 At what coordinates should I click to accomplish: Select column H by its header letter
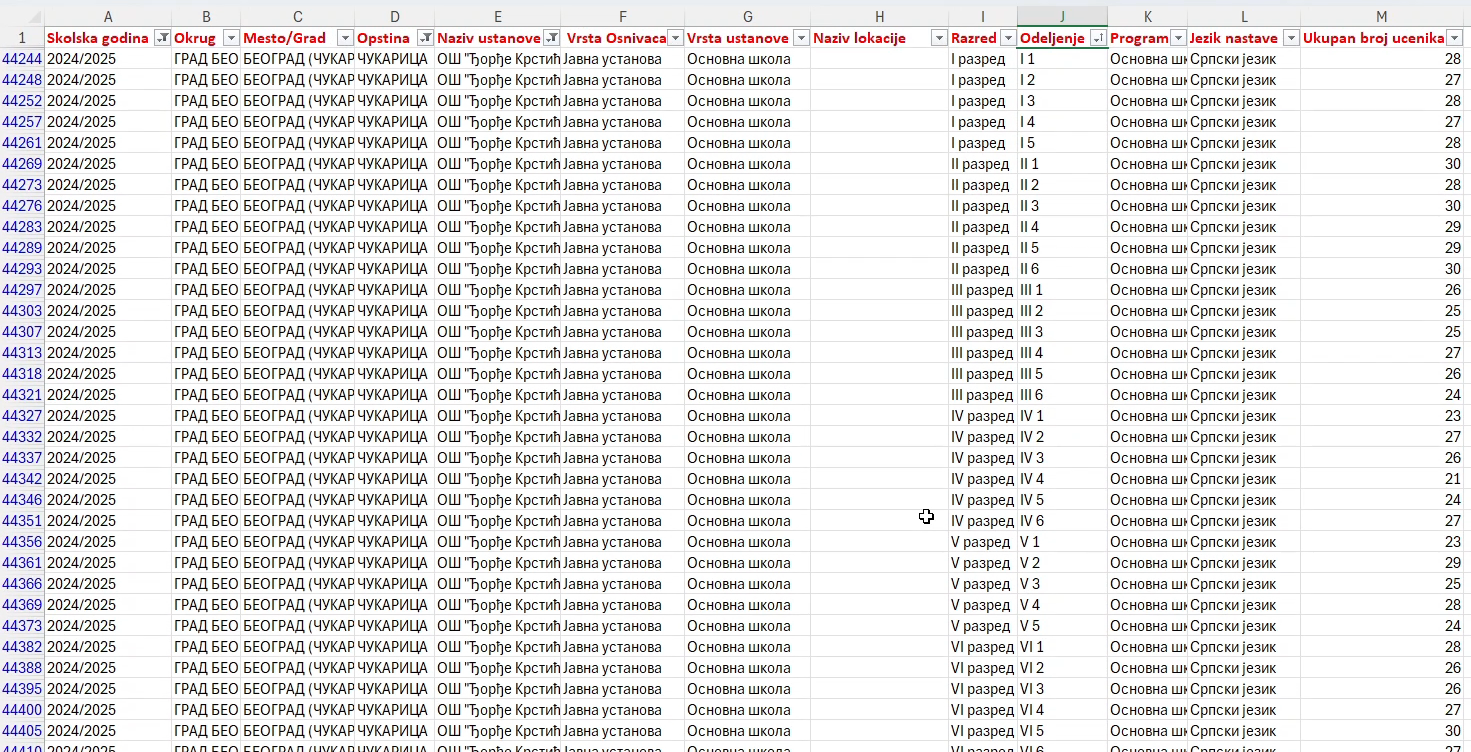tap(879, 17)
